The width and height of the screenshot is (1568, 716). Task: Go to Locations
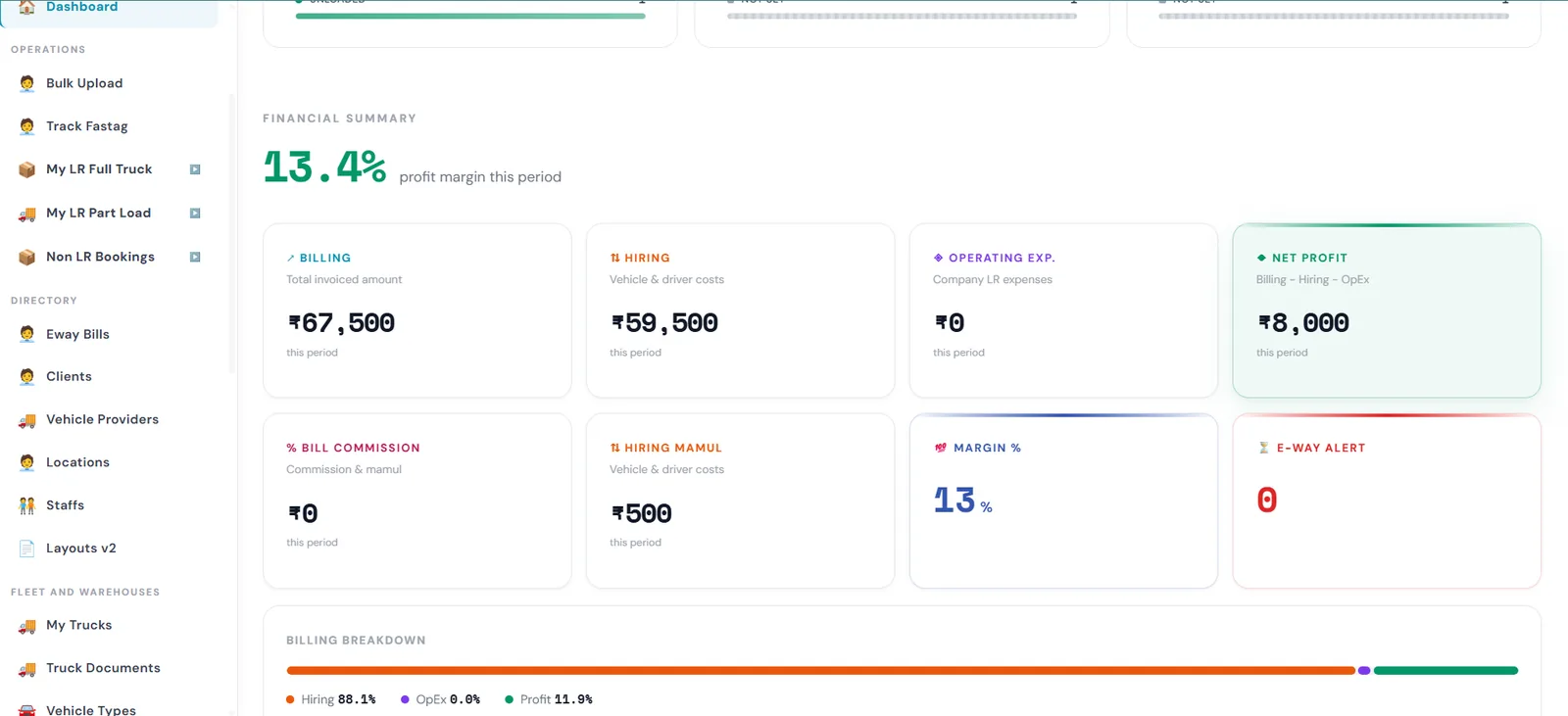pos(77,462)
